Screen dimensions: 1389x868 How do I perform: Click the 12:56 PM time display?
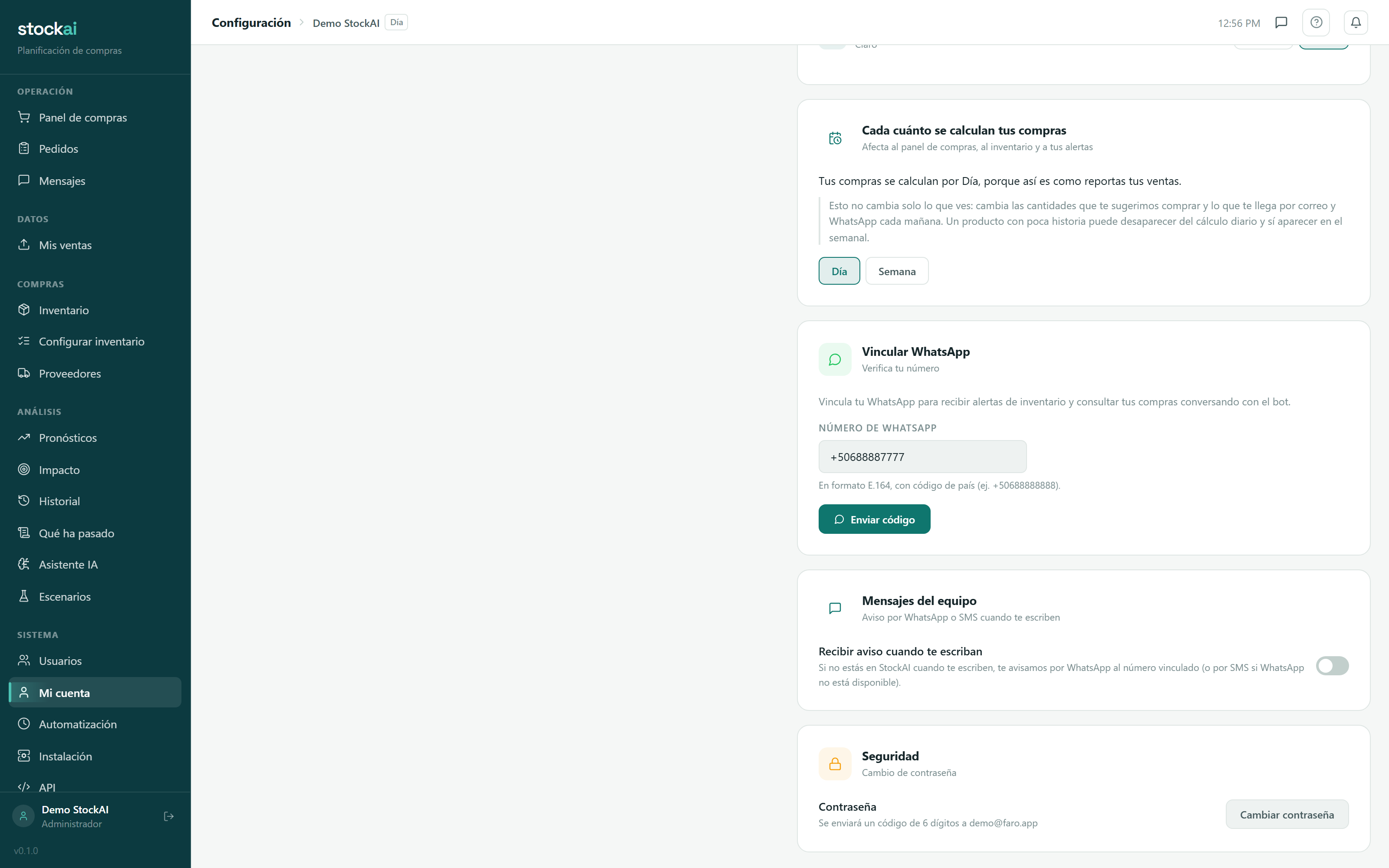coord(1239,23)
